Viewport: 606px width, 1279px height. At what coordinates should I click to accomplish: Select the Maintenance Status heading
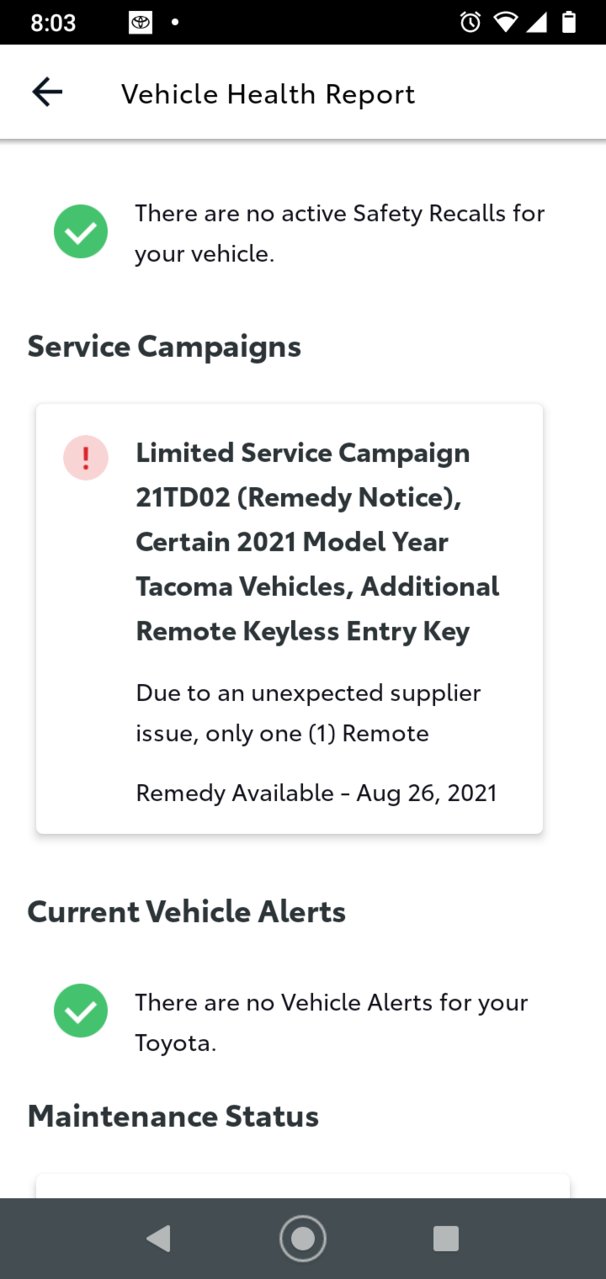click(173, 1116)
